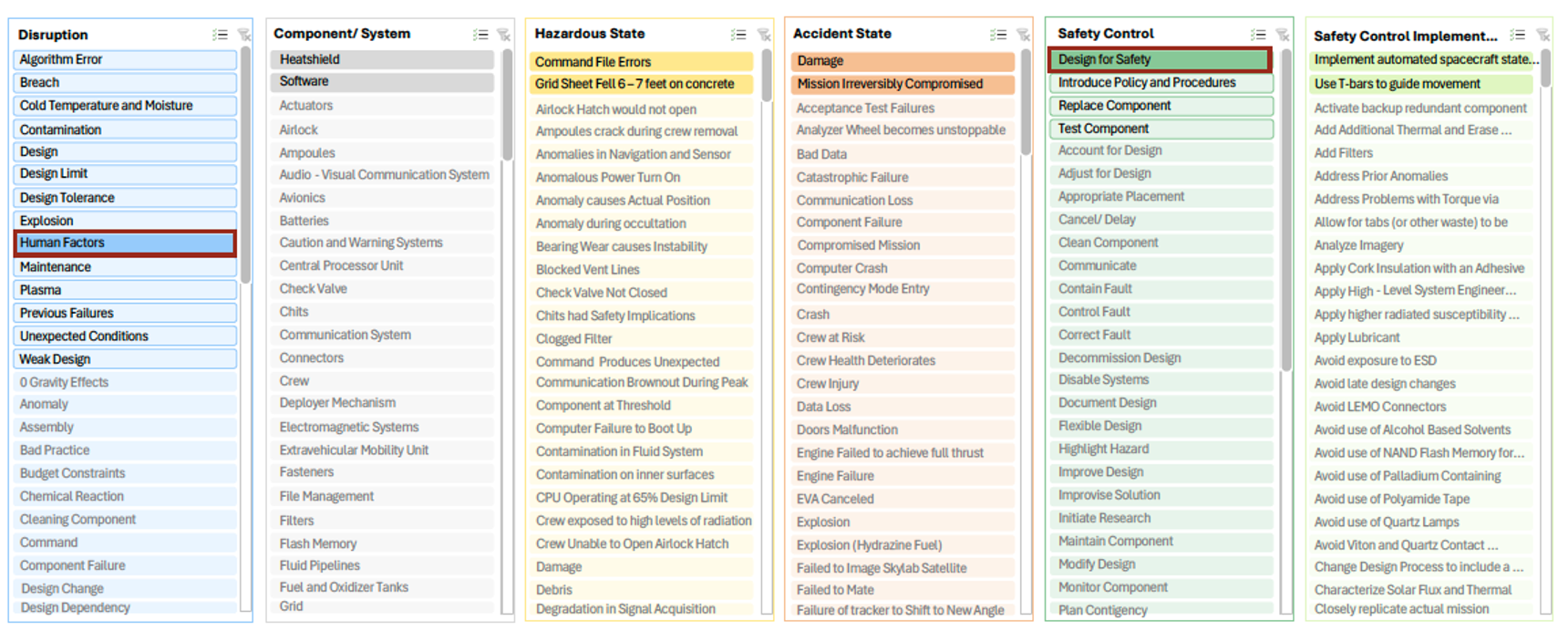Select CPU Operating at 65% Design Limit
This screenshot has width=1568, height=631.
(642, 498)
